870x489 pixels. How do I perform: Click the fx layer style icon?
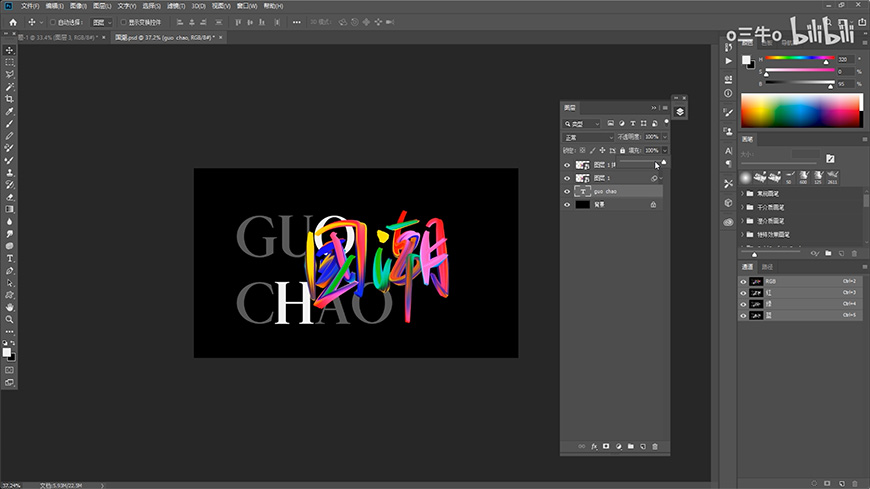[x=594, y=446]
